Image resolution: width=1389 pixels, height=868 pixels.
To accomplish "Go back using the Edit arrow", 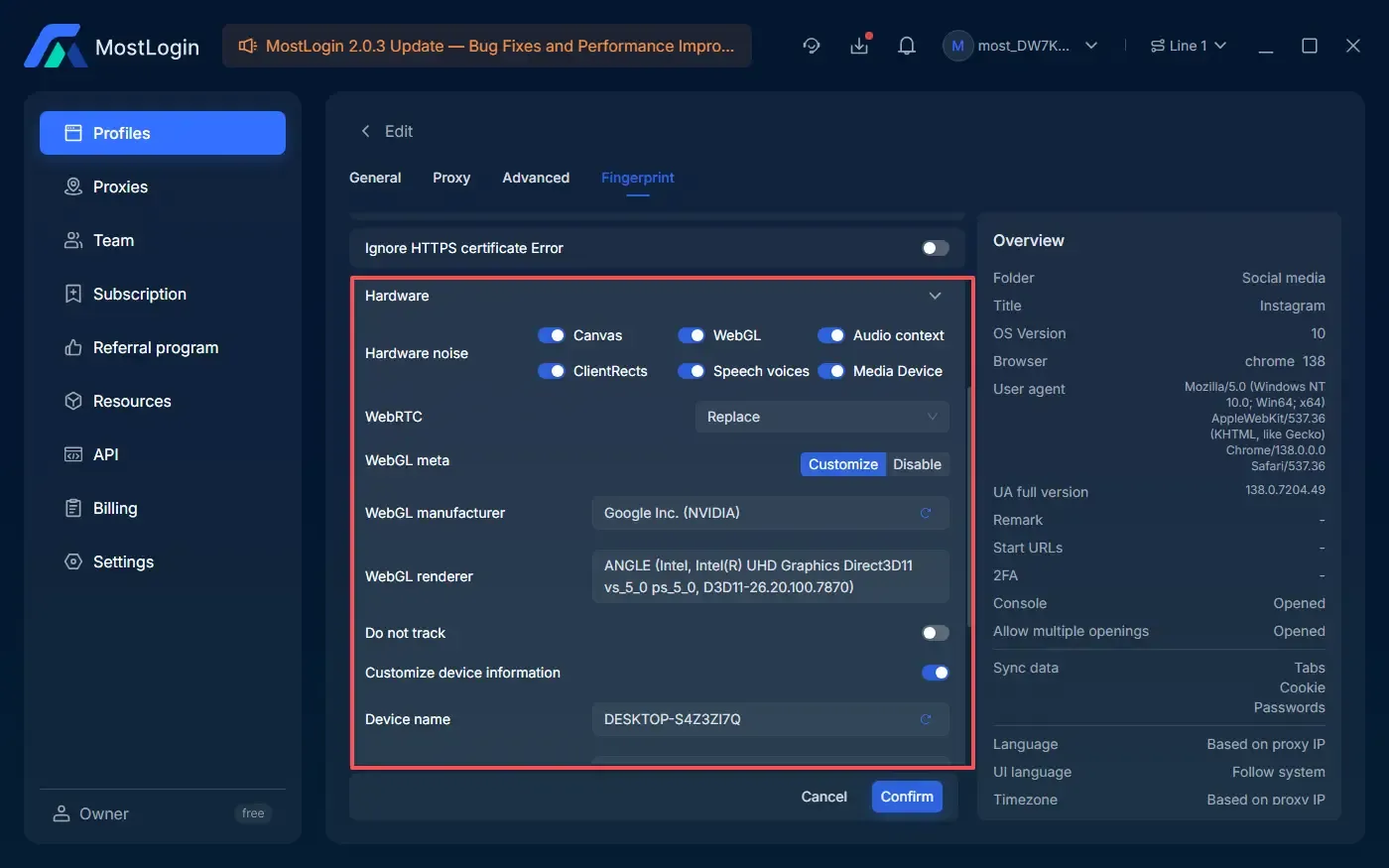I will (365, 131).
